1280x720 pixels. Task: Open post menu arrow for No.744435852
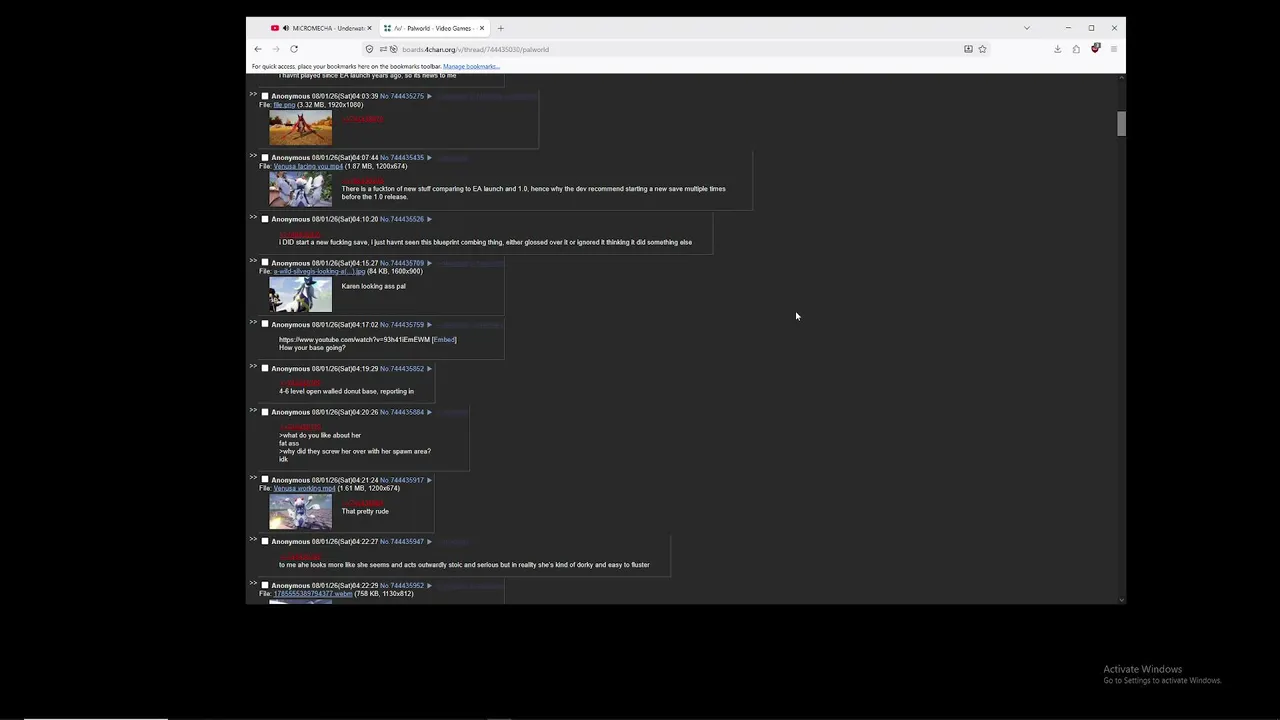pyautogui.click(x=430, y=369)
